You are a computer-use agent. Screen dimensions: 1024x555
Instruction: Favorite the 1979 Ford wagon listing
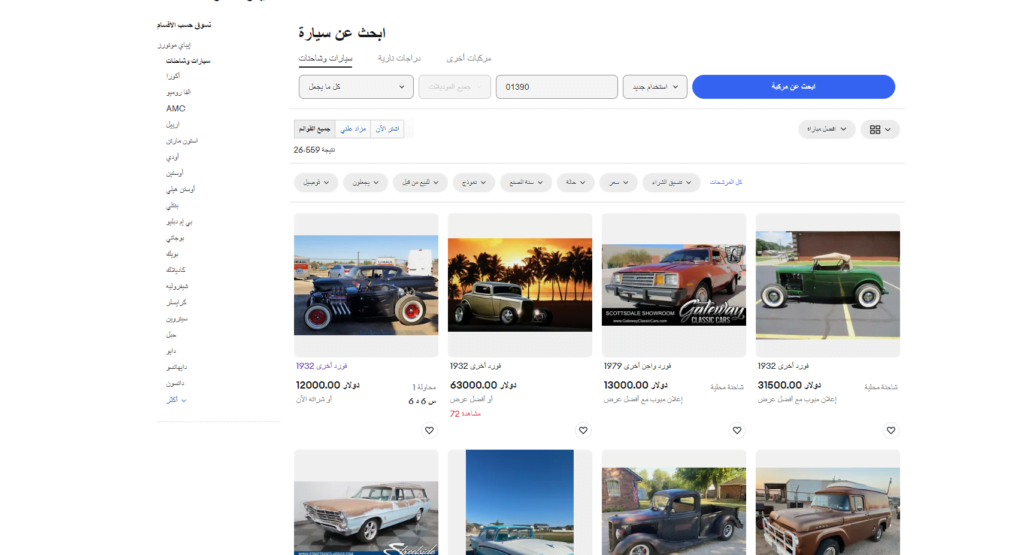737,430
